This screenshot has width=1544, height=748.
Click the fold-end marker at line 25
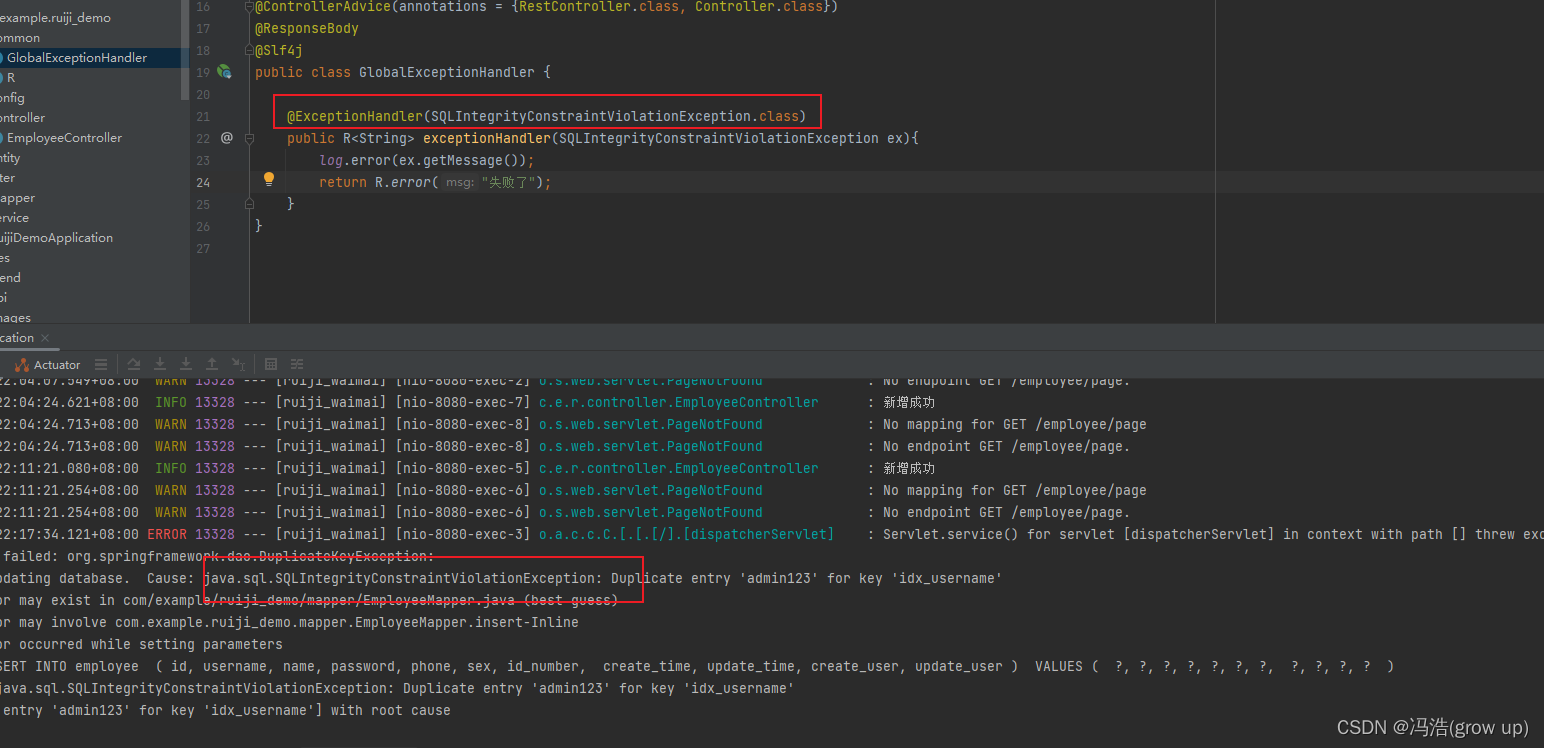coord(250,203)
